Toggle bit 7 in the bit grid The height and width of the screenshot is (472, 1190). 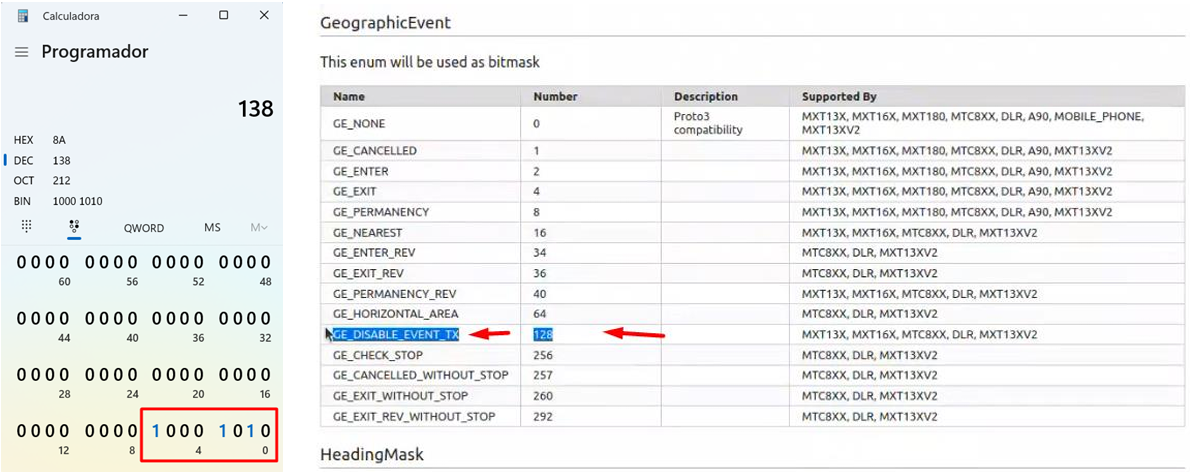[x=155, y=431]
